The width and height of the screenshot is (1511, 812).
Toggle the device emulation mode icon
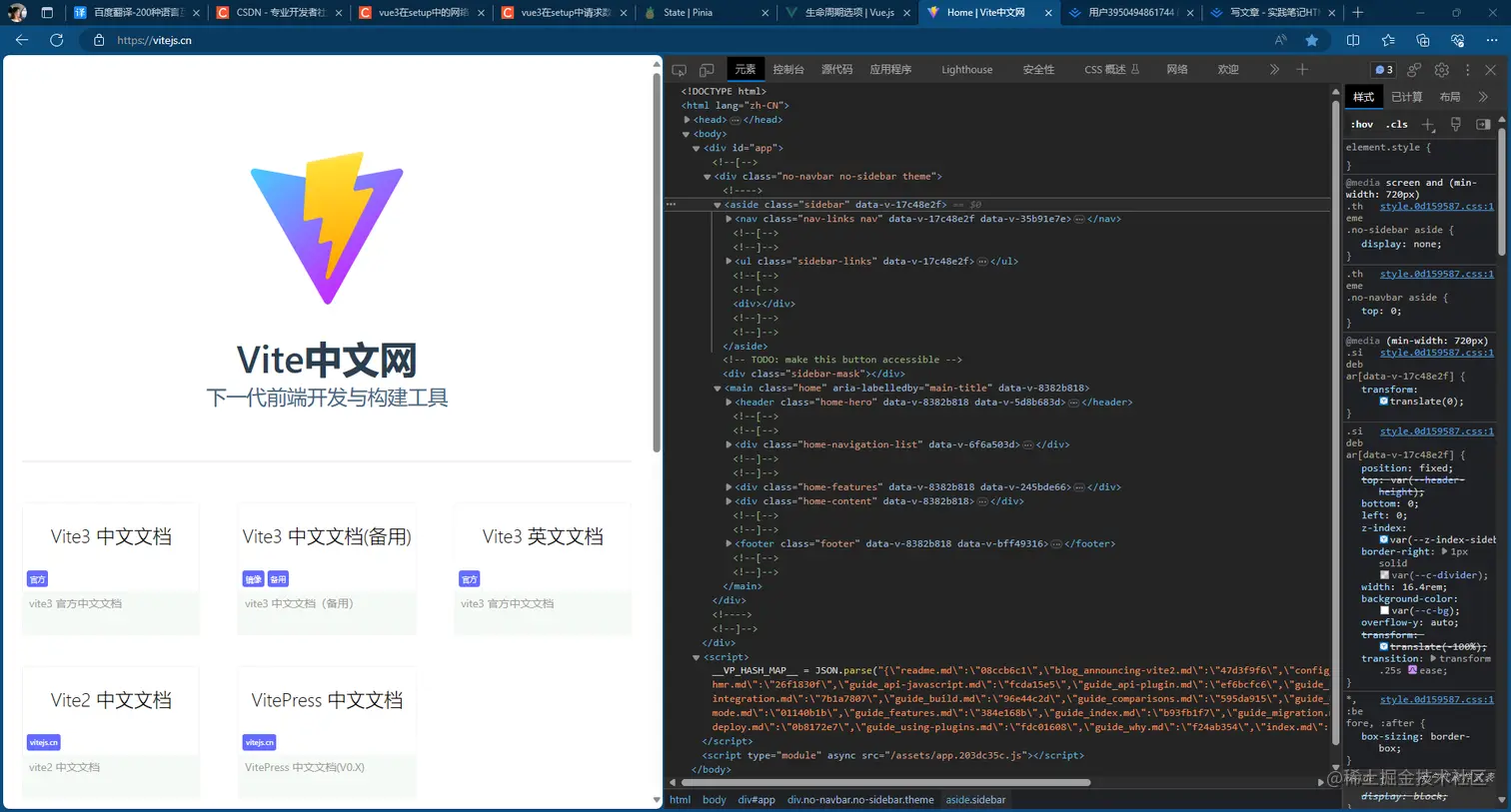click(x=706, y=69)
